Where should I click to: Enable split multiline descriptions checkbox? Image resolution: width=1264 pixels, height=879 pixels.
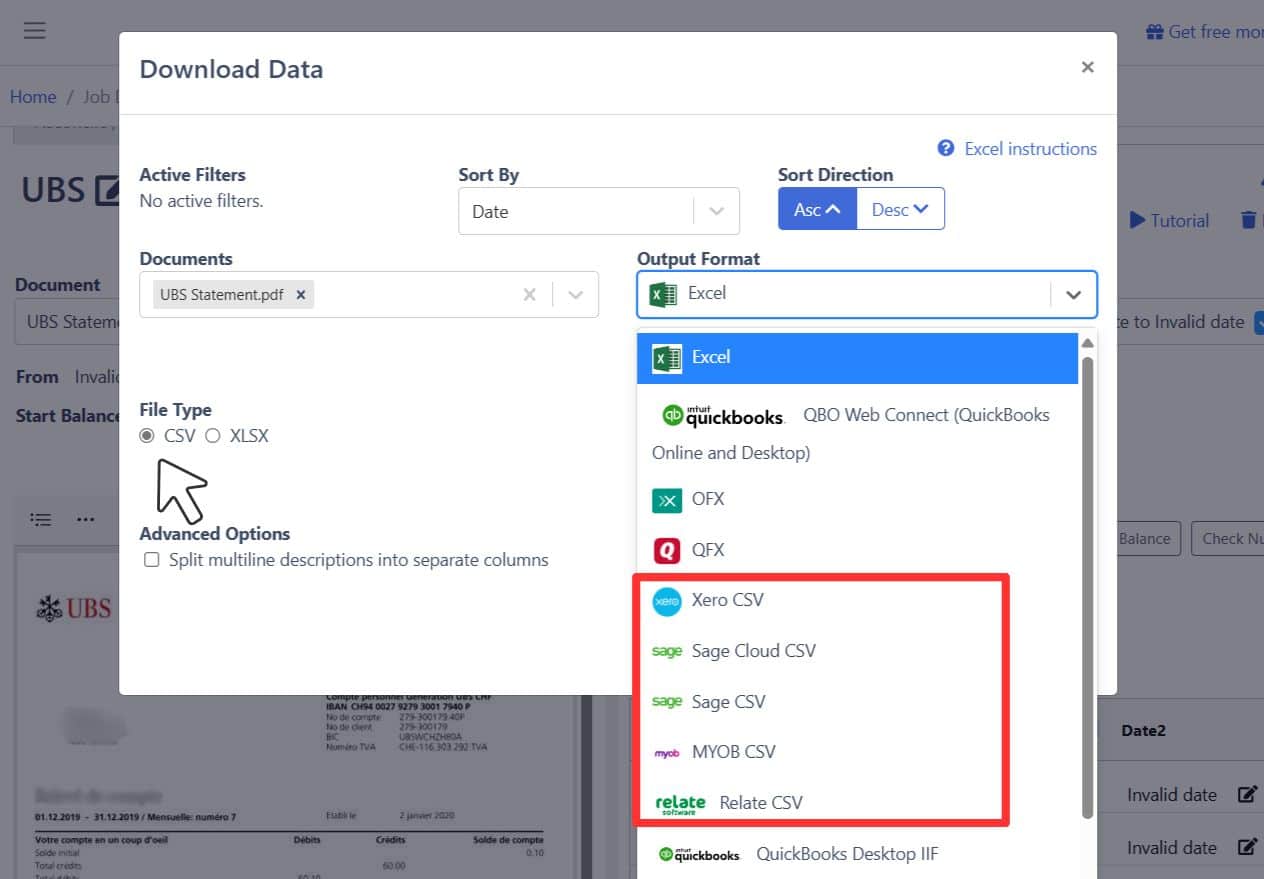click(x=152, y=560)
